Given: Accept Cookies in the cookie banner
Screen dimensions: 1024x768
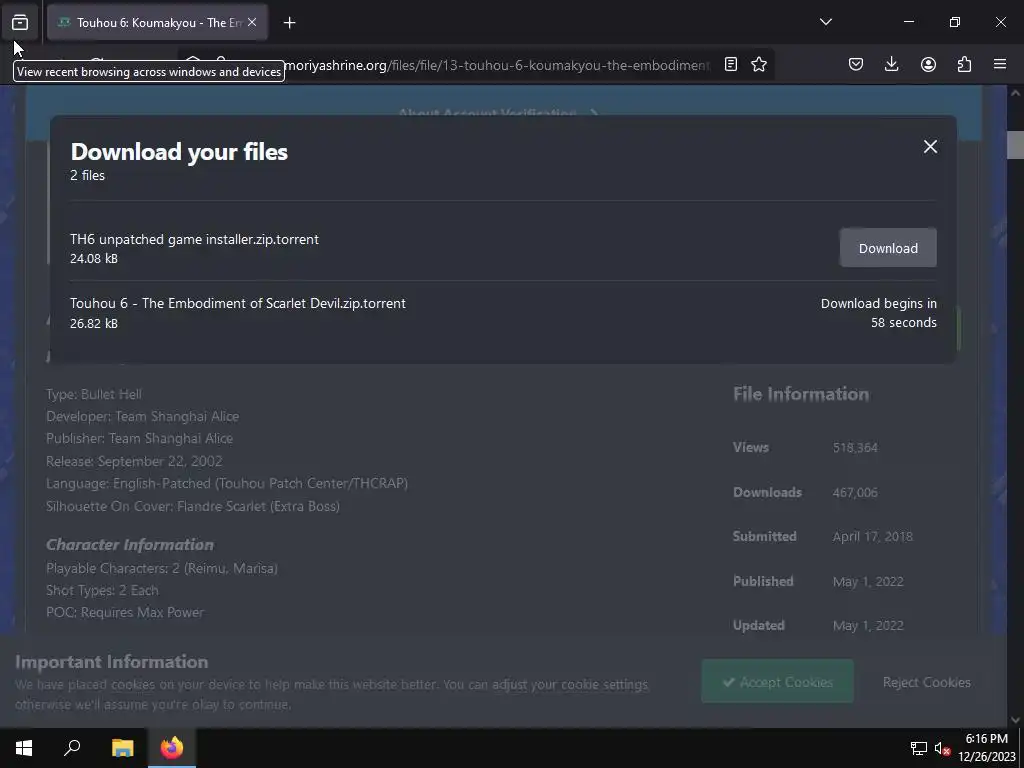Looking at the screenshot, I should pyautogui.click(x=777, y=681).
